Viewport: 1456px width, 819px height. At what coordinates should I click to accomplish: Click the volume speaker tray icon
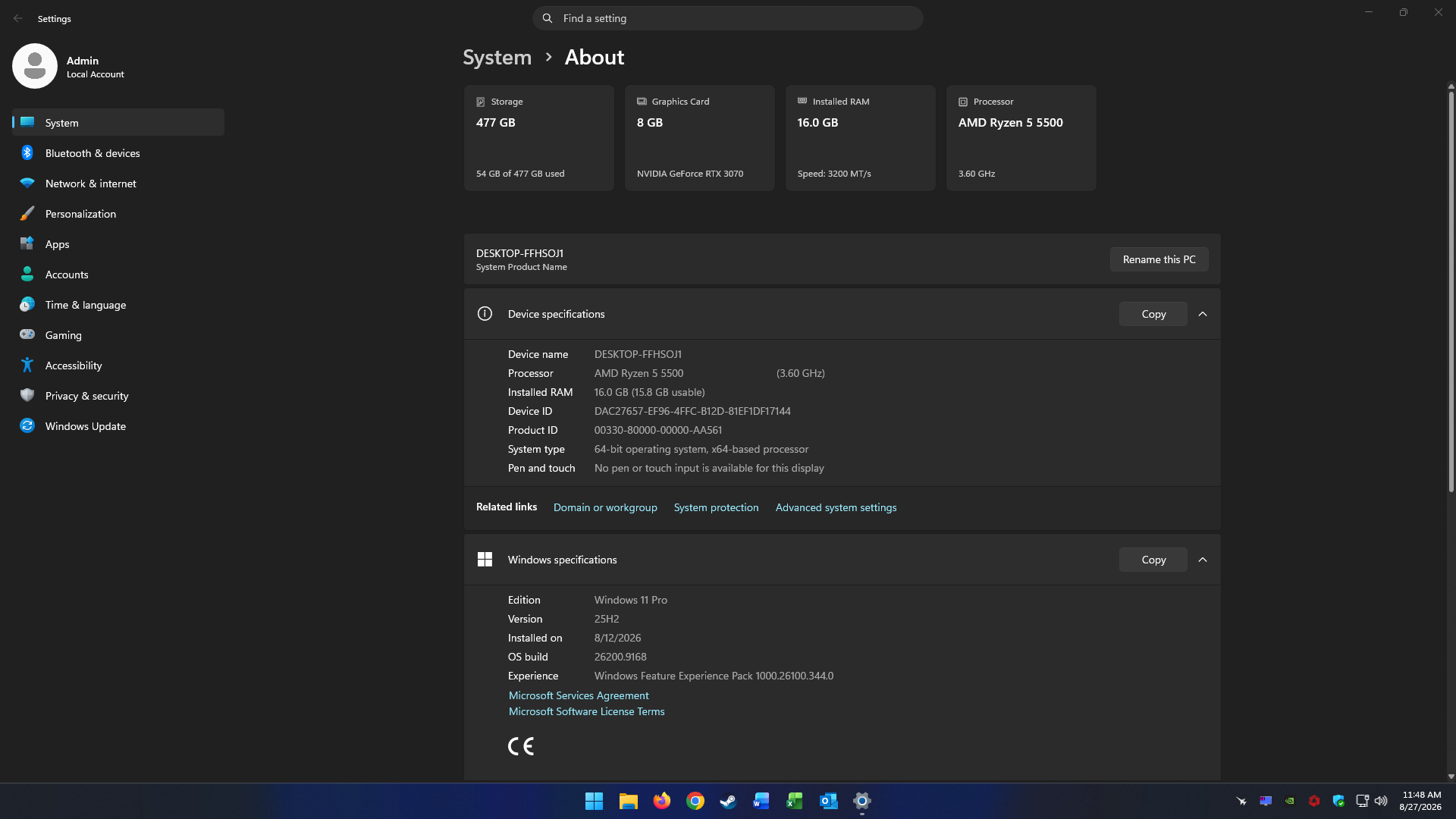(x=1381, y=801)
